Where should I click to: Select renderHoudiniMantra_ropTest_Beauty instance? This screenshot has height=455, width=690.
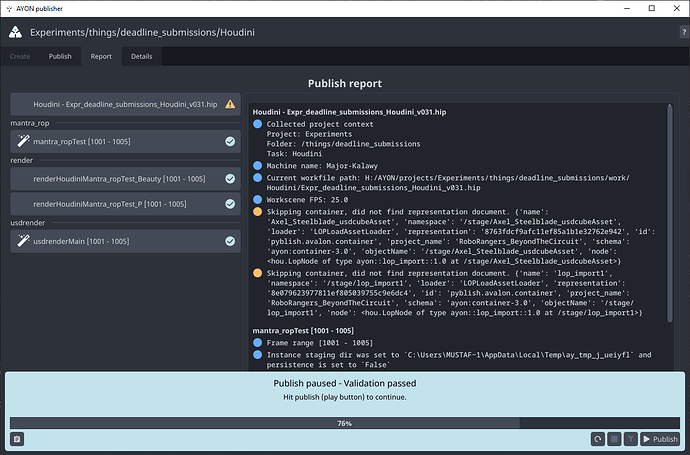click(x=125, y=179)
